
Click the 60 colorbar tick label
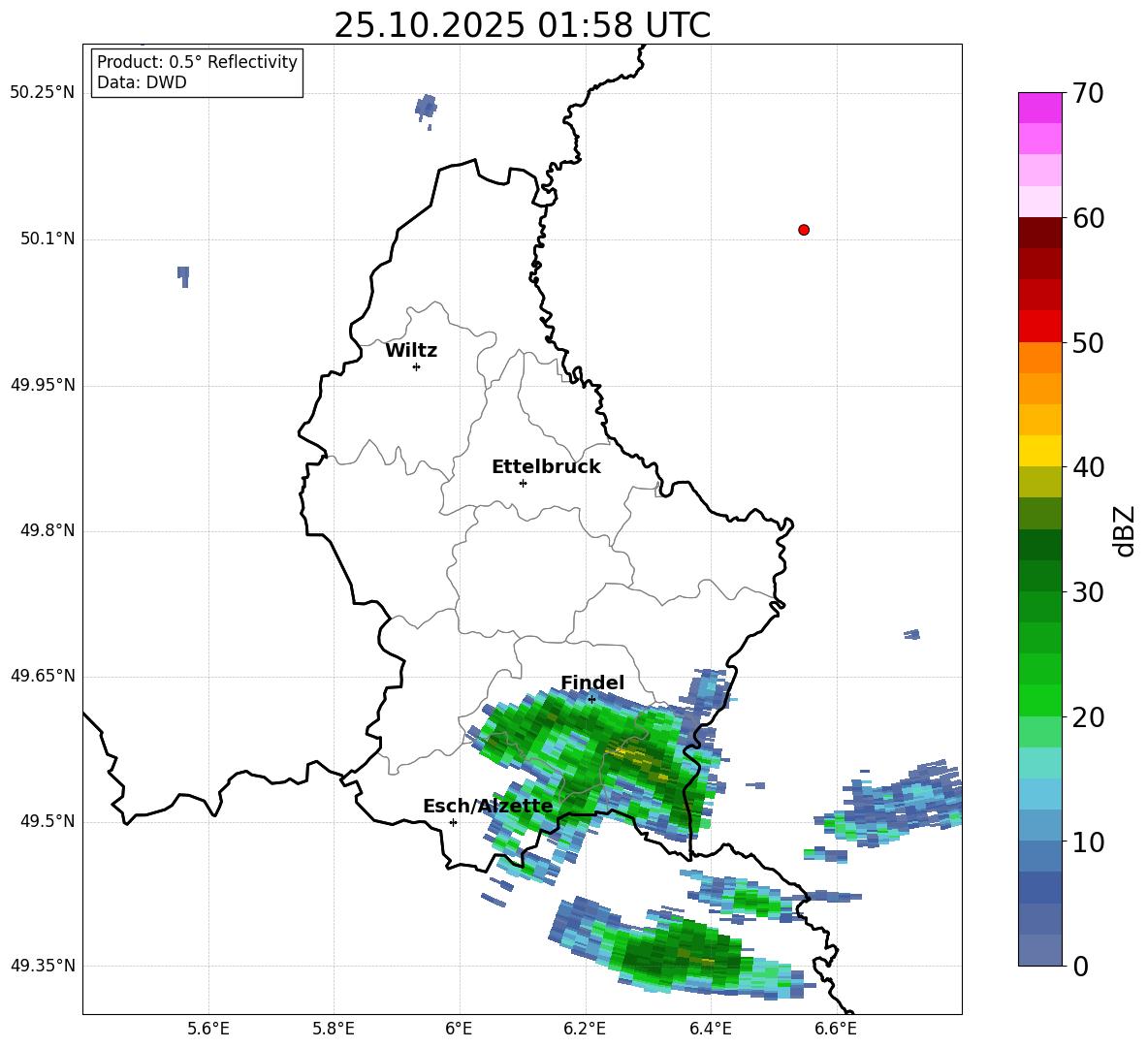click(x=1088, y=217)
